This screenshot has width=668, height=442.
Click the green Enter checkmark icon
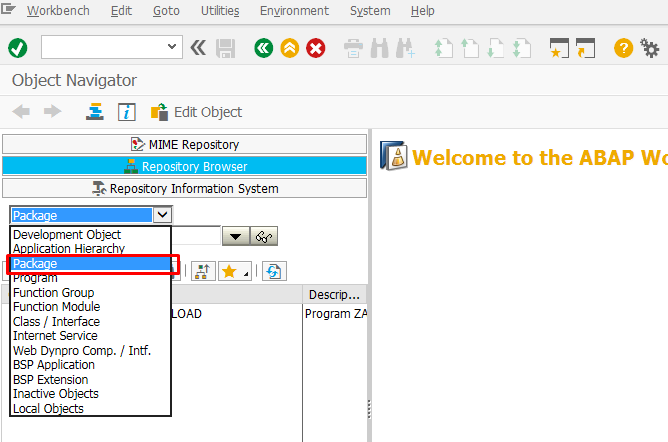(x=18, y=48)
